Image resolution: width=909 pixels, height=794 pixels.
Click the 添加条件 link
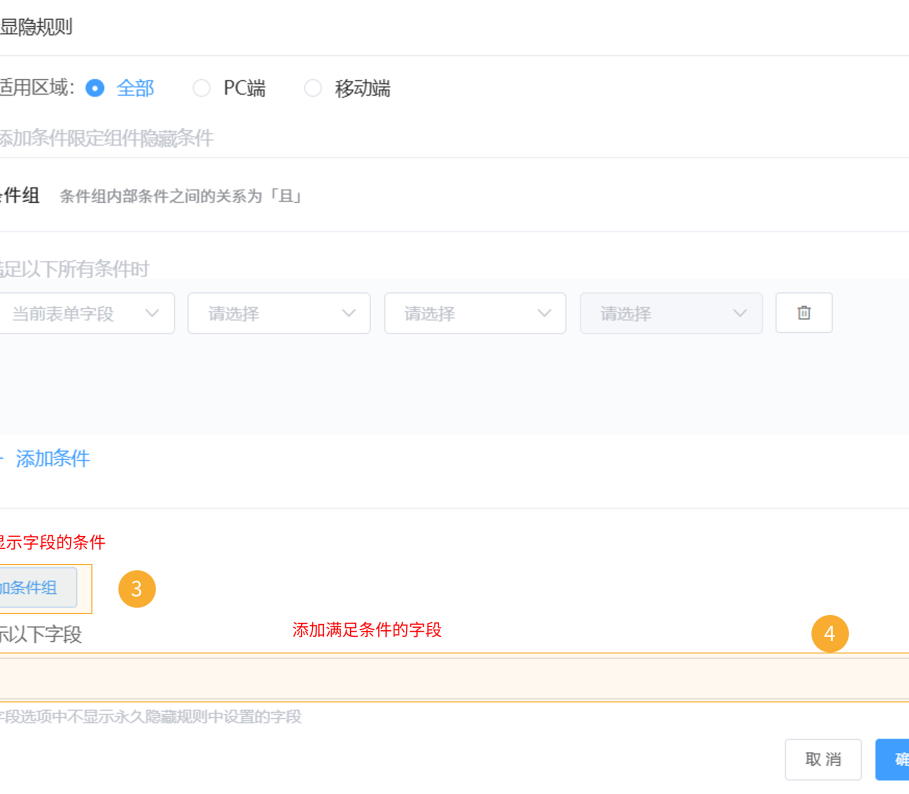(x=52, y=458)
